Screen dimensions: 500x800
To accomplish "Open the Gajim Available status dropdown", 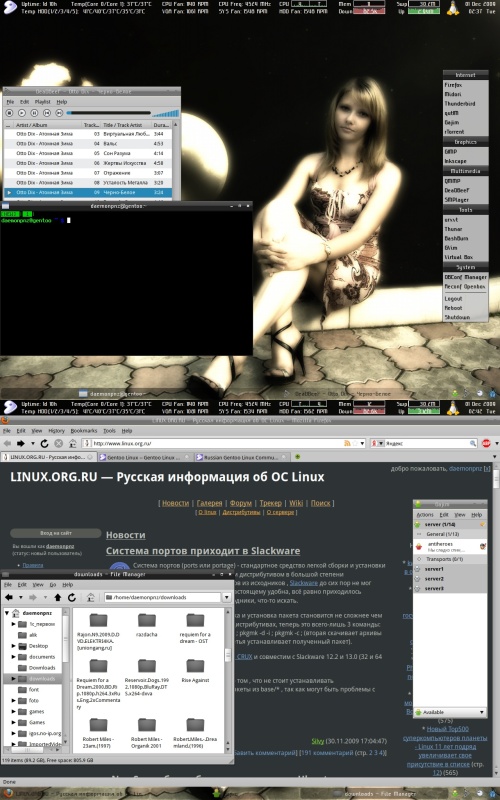I will [450, 712].
